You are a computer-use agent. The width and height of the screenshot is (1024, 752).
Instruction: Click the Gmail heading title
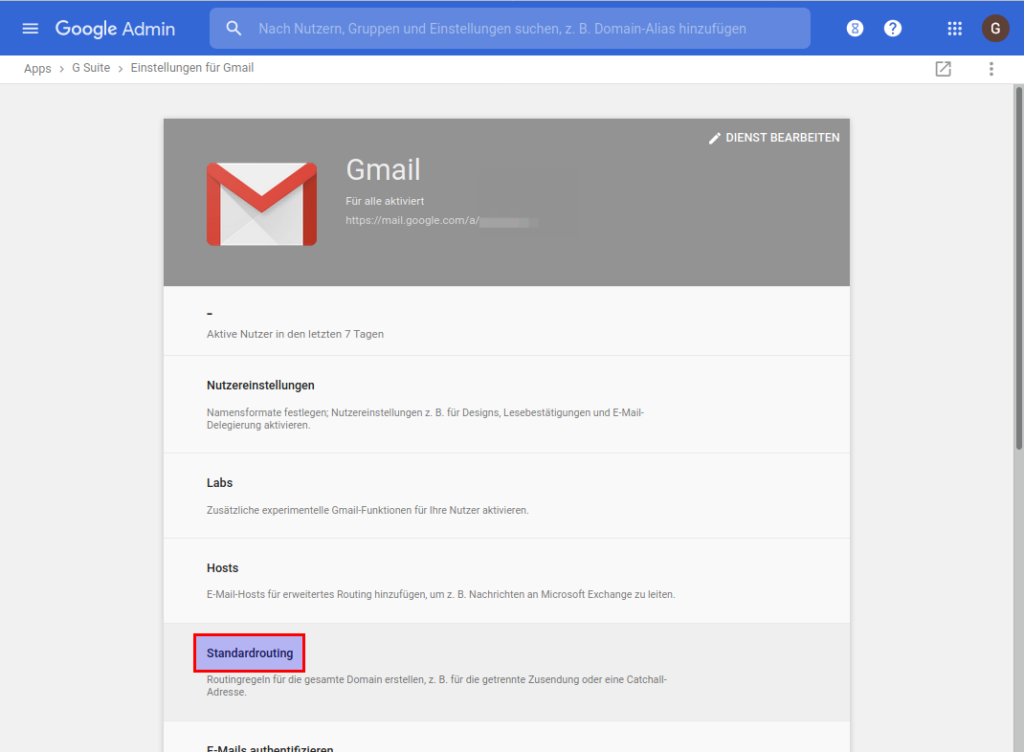(x=383, y=170)
